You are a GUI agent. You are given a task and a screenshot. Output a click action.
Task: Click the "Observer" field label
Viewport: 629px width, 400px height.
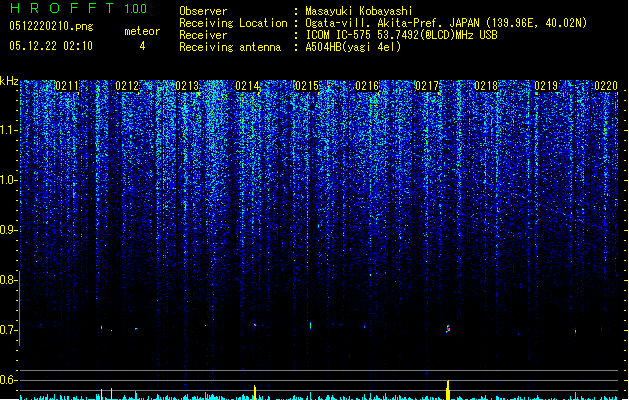(x=203, y=11)
